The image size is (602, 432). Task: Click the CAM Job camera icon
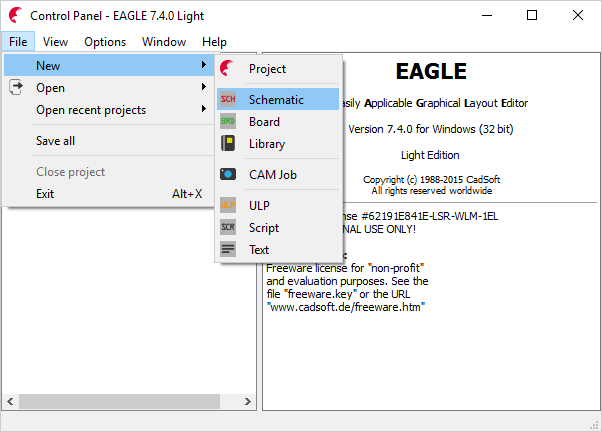click(228, 175)
